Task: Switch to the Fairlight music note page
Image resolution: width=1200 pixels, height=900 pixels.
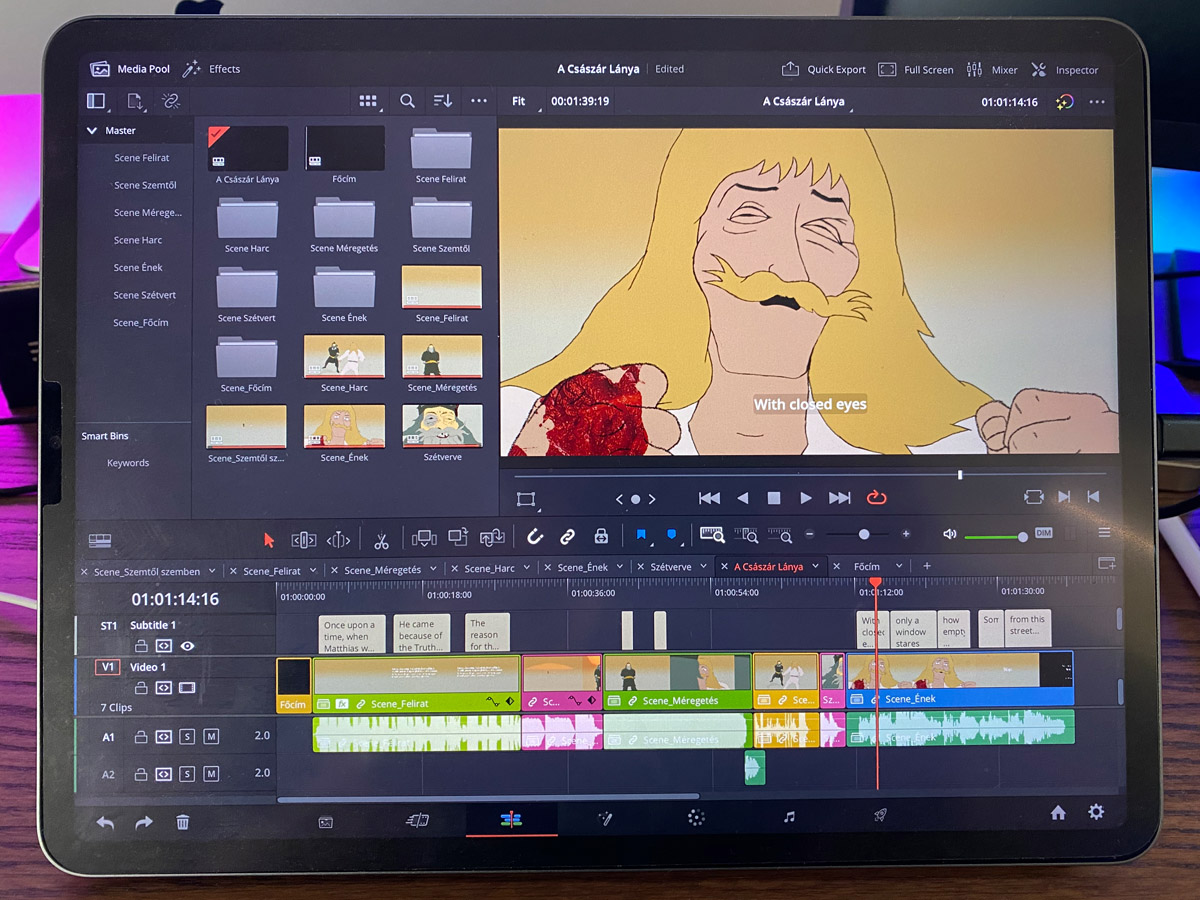Action: (789, 817)
